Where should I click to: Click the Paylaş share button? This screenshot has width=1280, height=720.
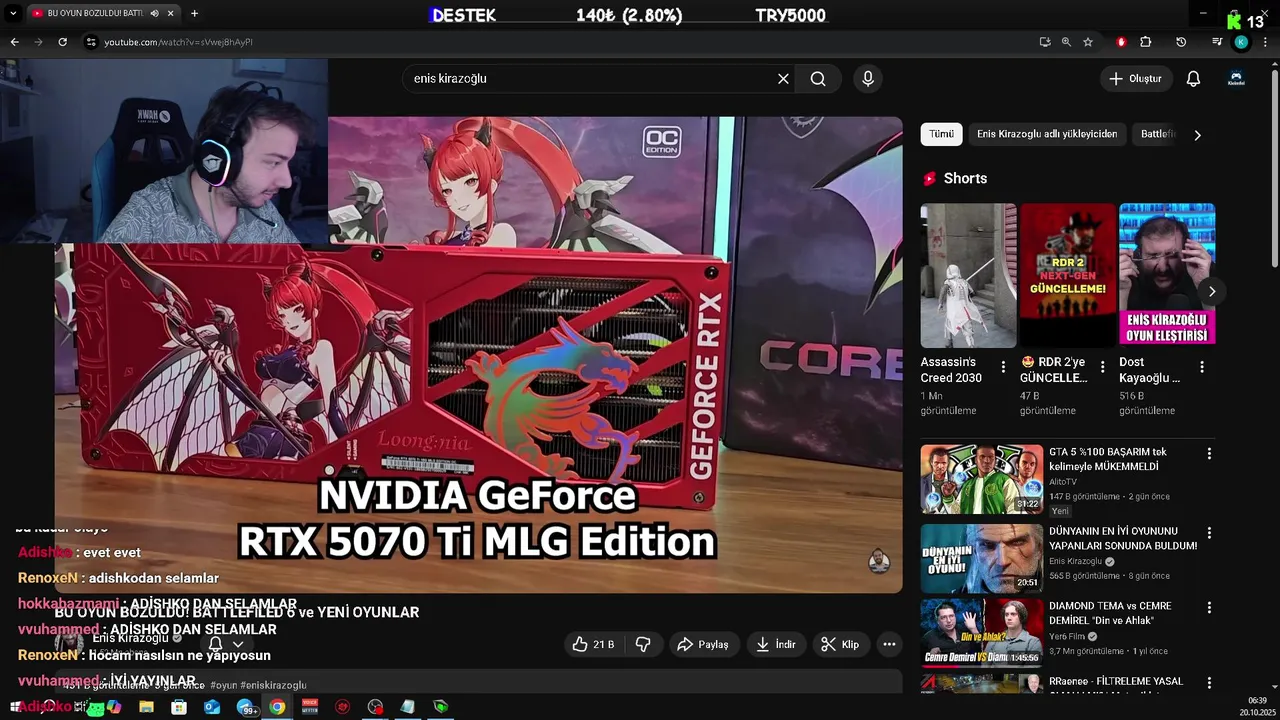click(704, 645)
